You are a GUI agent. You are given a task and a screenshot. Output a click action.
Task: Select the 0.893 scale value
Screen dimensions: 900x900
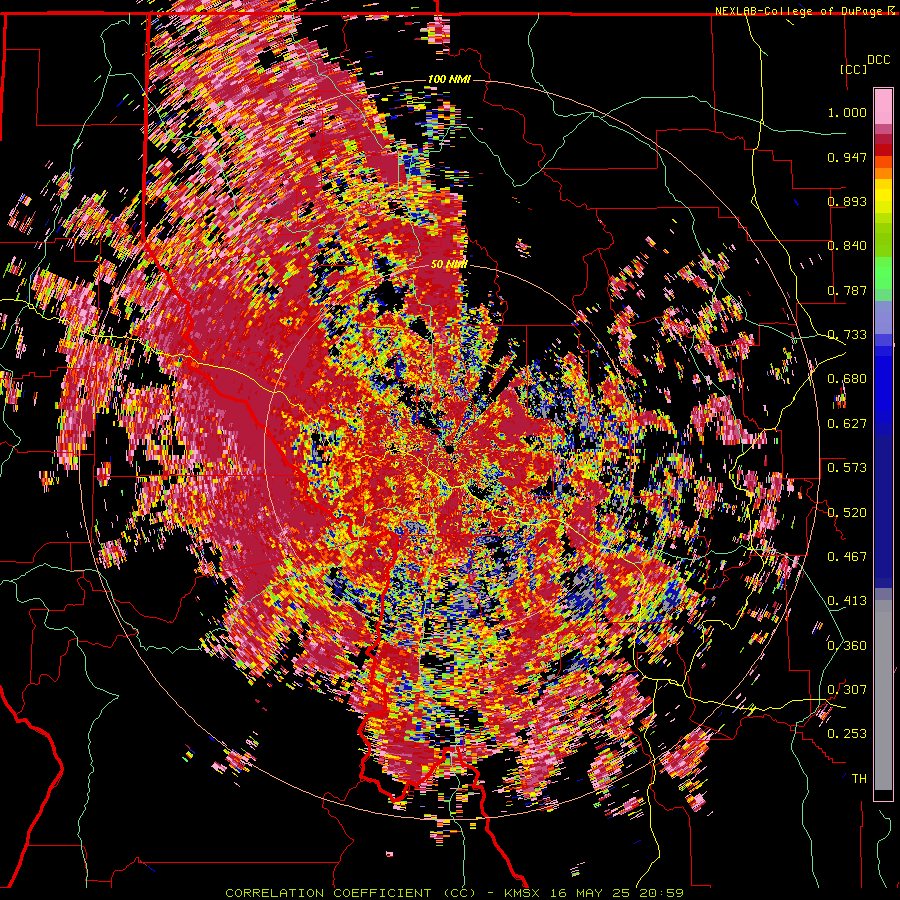point(847,201)
